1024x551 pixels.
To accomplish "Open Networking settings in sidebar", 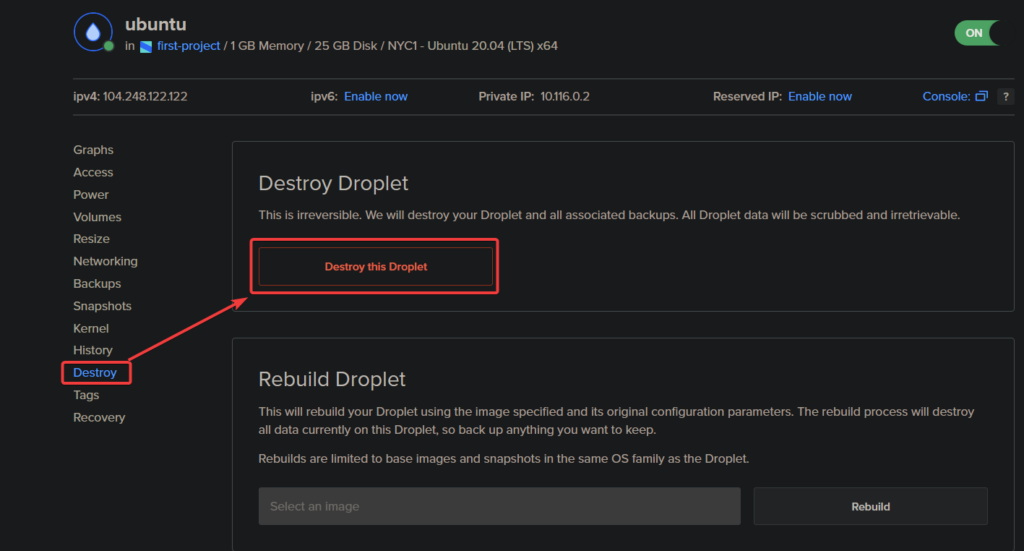I will click(105, 261).
